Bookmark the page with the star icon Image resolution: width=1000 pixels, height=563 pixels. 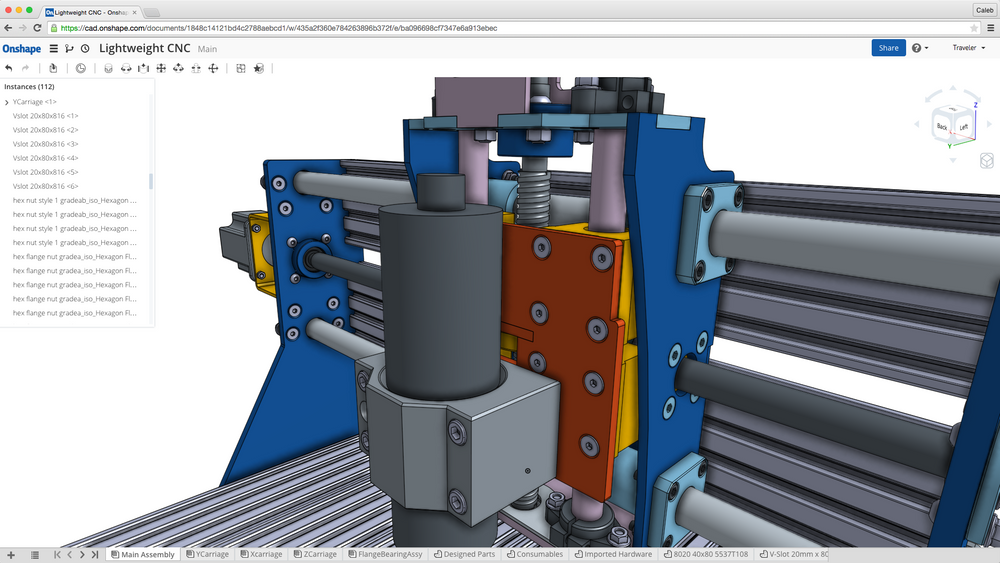click(x=974, y=28)
